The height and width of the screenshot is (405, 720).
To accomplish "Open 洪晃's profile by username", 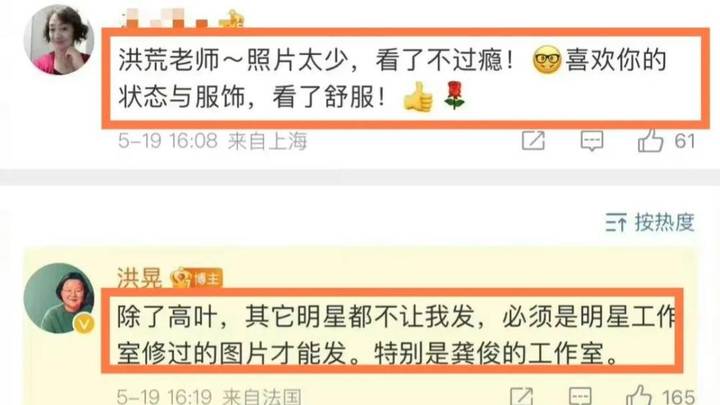I will [x=140, y=278].
